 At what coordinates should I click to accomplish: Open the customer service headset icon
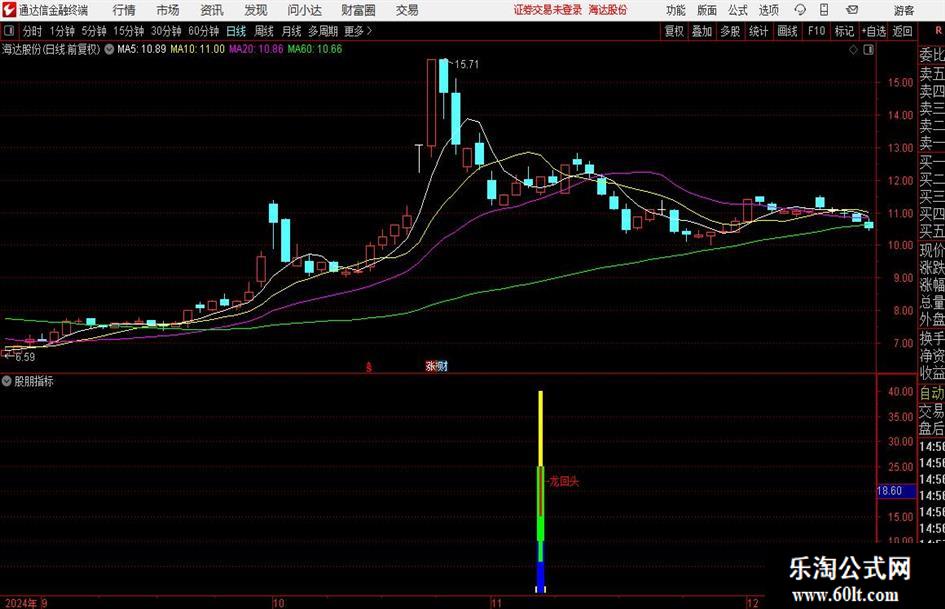[x=800, y=10]
